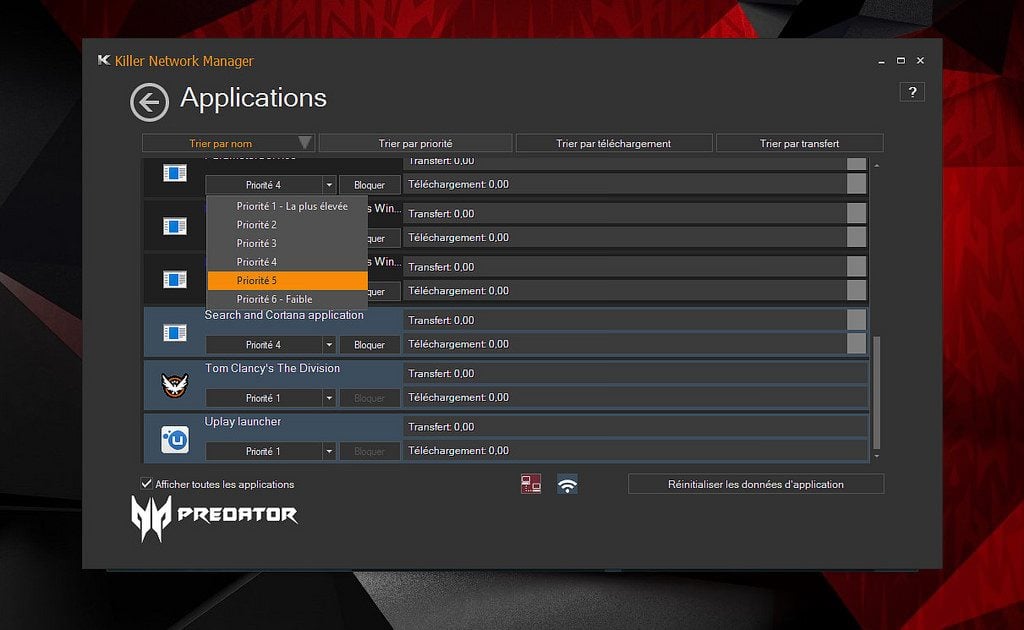This screenshot has height=630, width=1024.
Task: Click the Applications page heading
Action: click(x=253, y=98)
